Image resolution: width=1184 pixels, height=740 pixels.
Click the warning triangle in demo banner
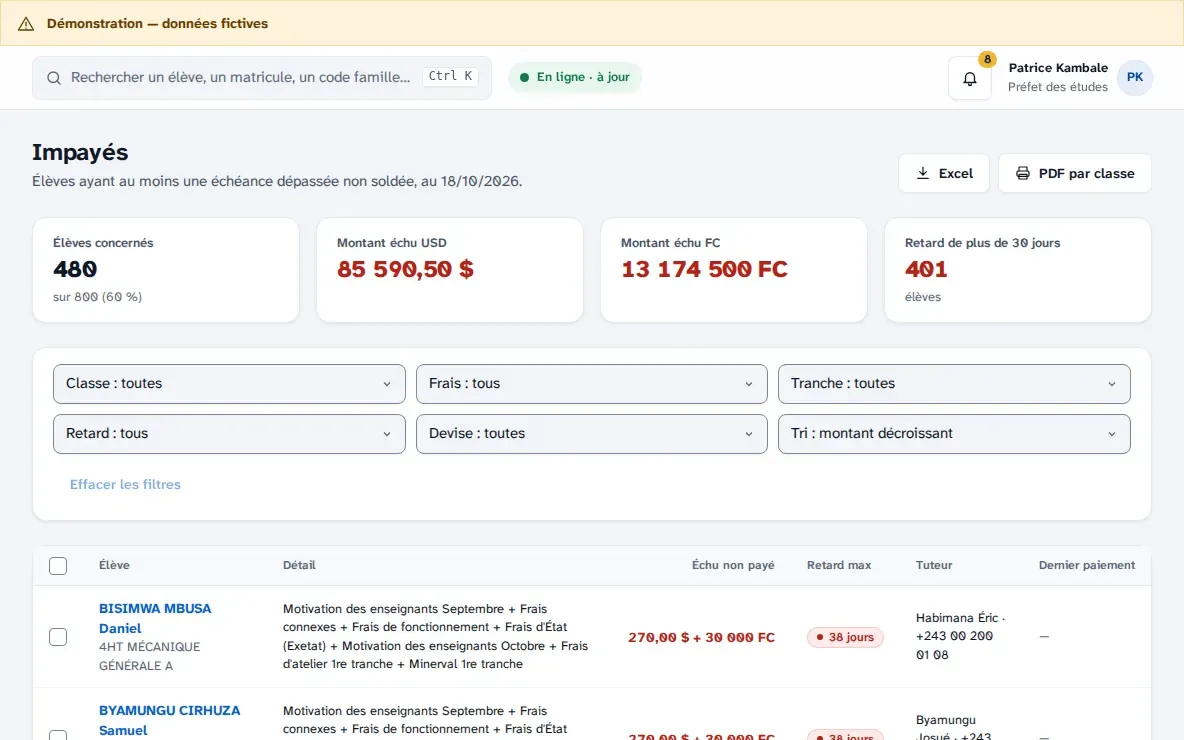tap(26, 23)
